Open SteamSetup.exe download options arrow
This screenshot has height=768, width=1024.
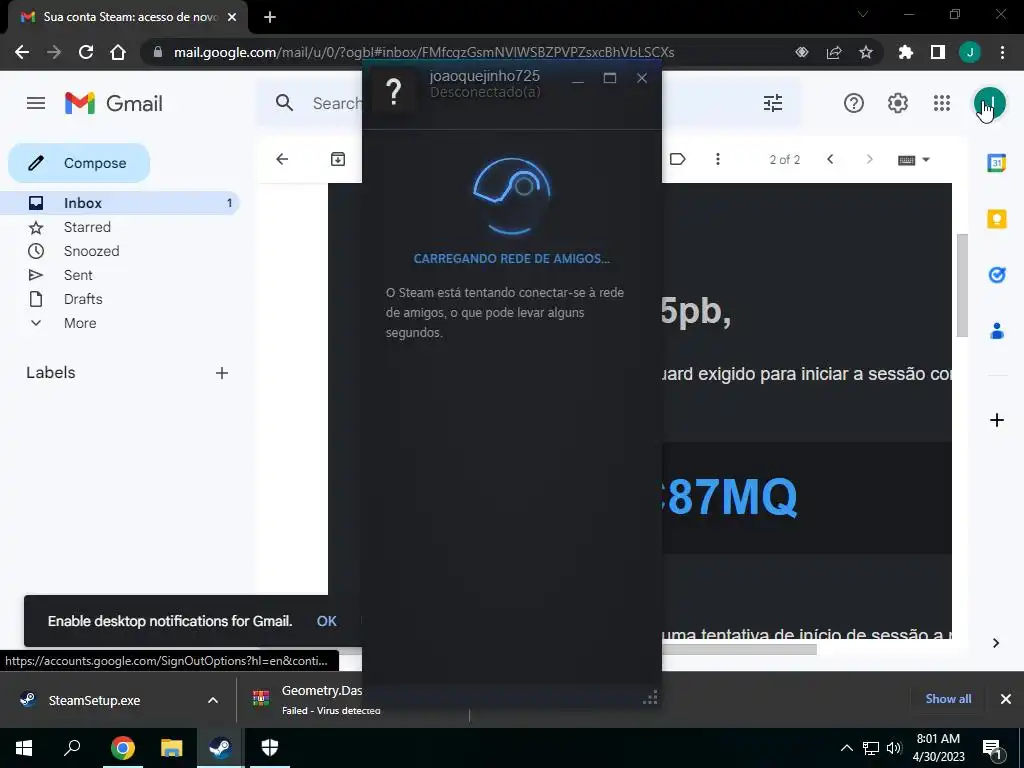213,700
